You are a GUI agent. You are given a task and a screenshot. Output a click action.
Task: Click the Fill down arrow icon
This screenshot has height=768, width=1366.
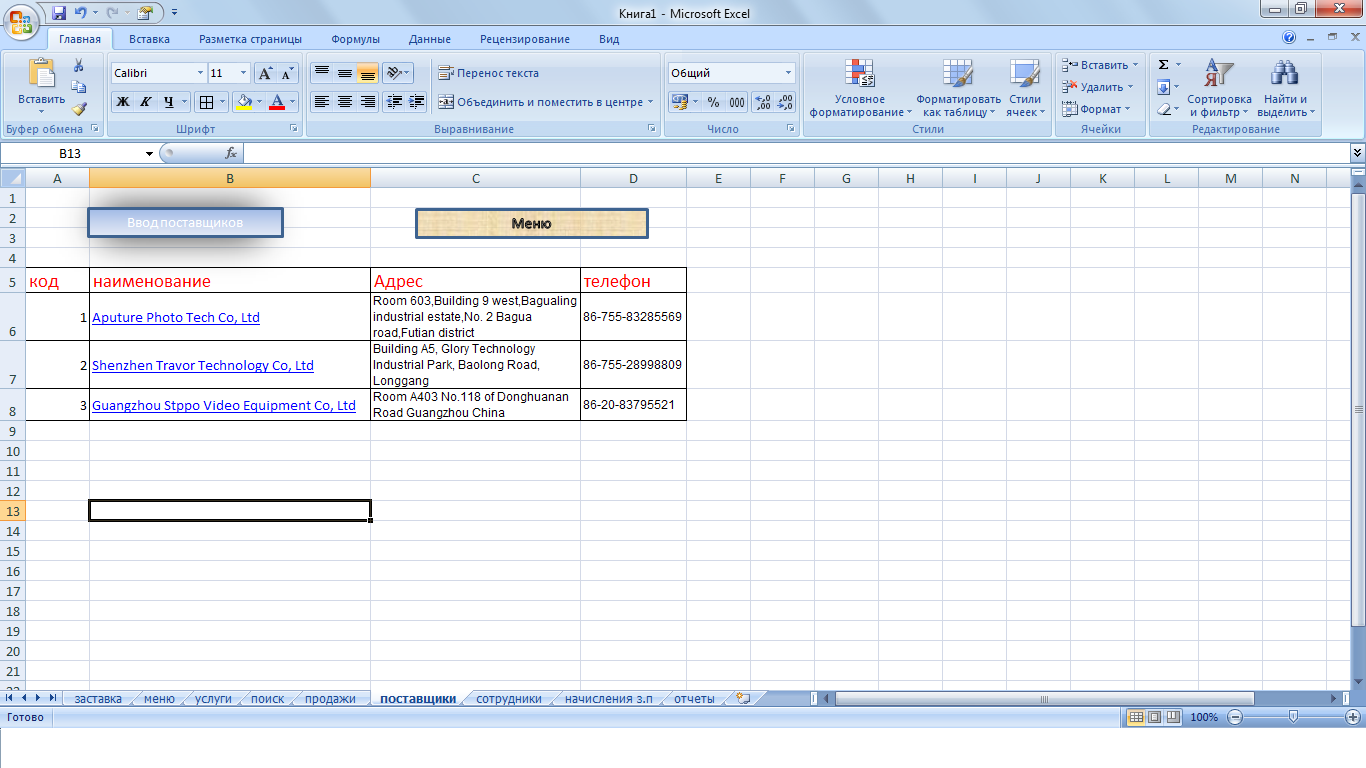point(1163,87)
